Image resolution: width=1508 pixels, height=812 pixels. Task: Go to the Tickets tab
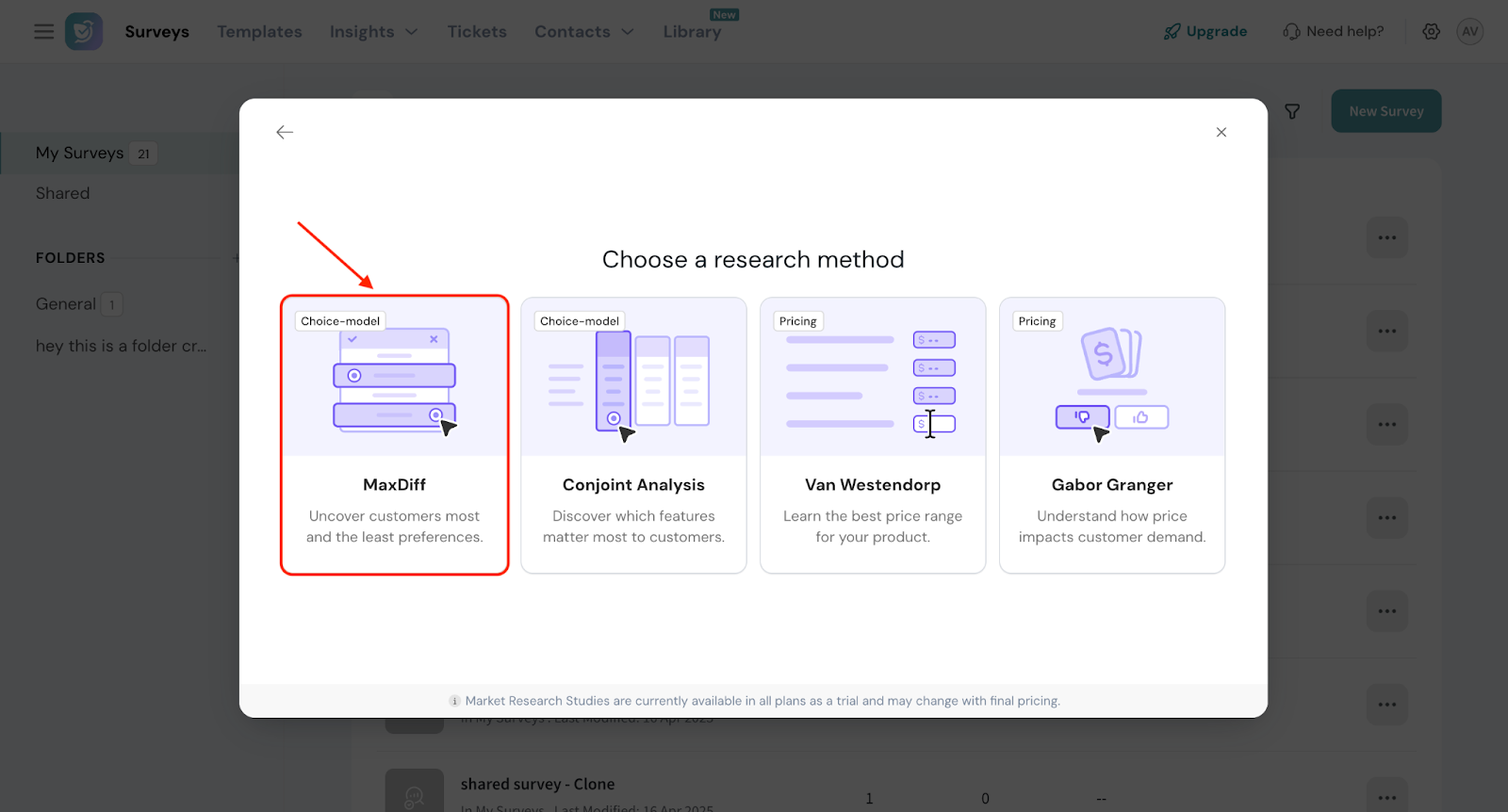[x=477, y=32]
